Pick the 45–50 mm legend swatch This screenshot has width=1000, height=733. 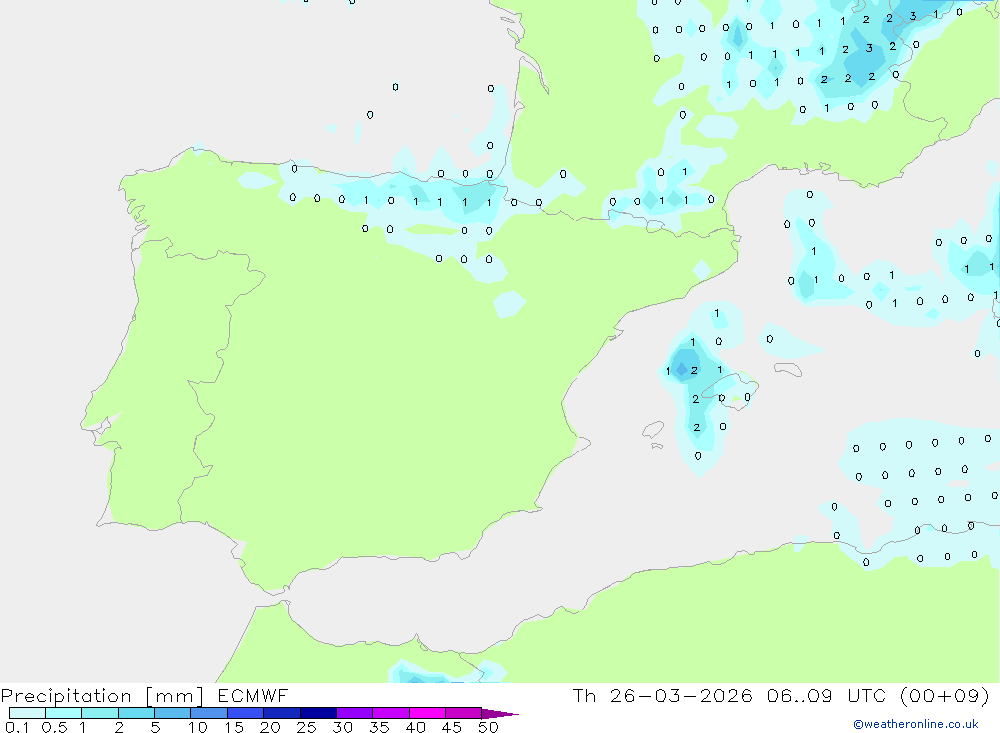[464, 713]
